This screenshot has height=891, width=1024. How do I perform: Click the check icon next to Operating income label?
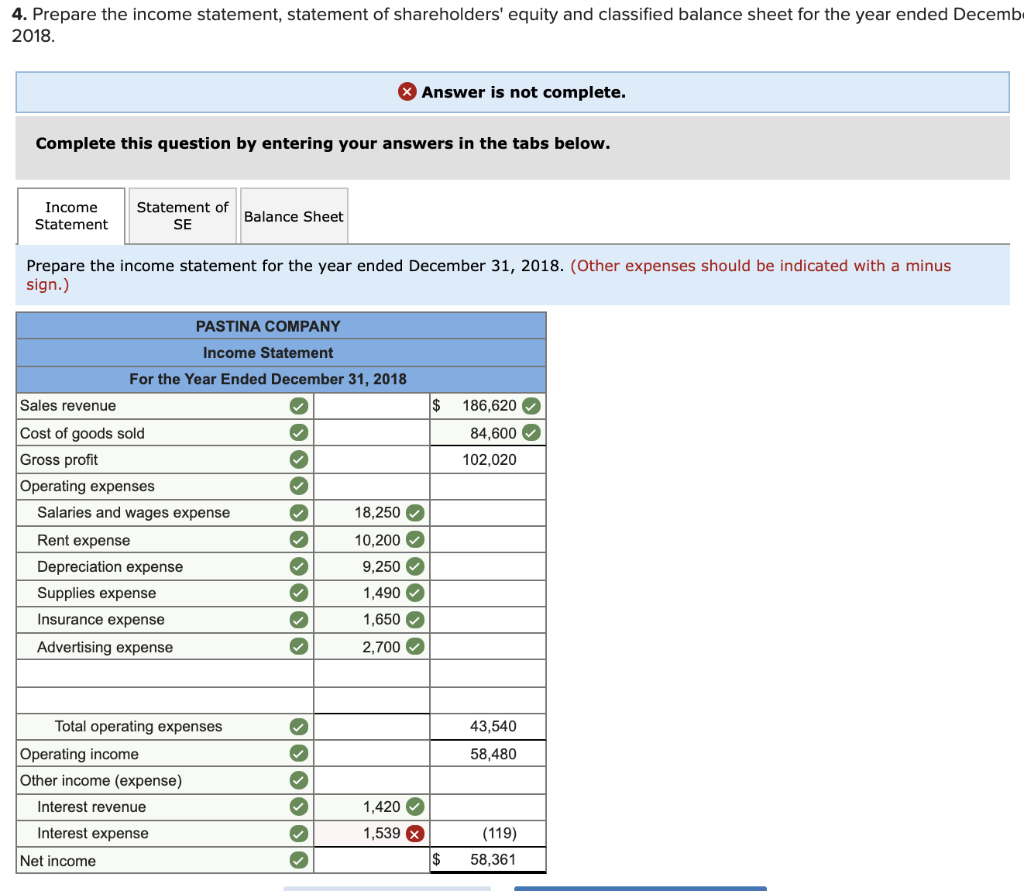click(x=299, y=753)
